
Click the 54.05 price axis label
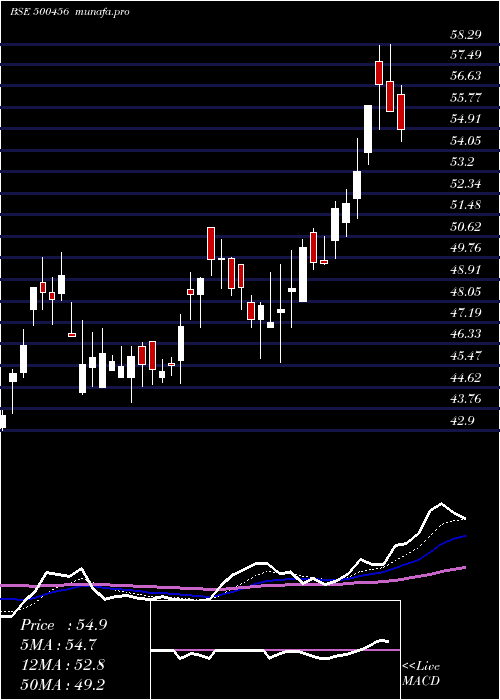pyautogui.click(x=466, y=141)
